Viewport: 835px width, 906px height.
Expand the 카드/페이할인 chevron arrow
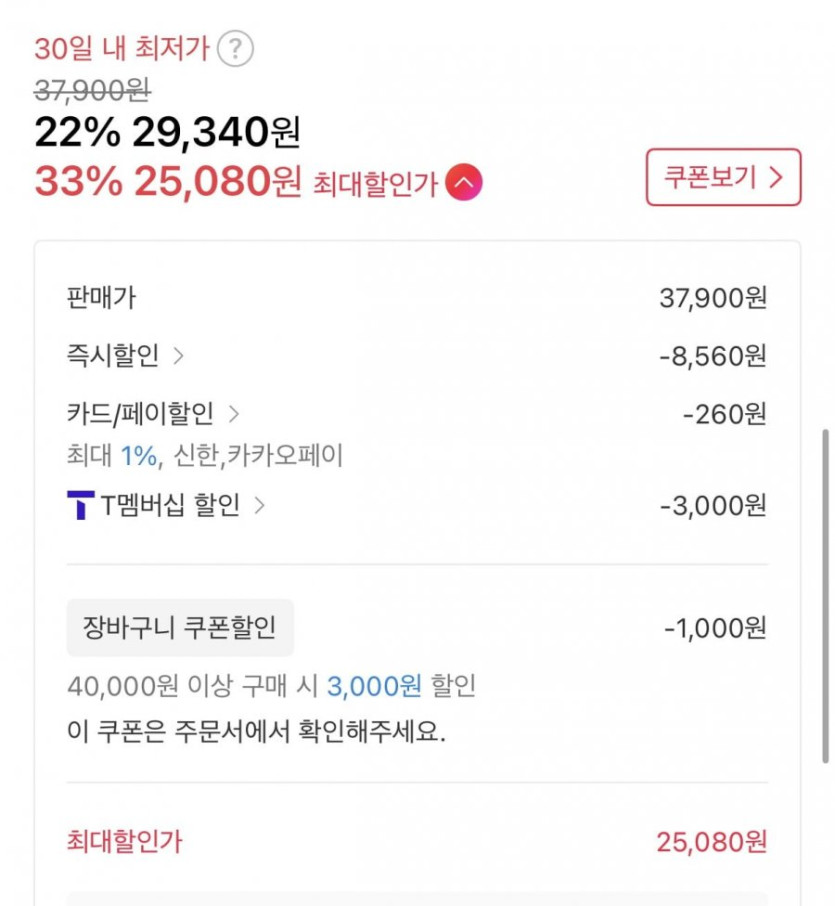coord(234,413)
